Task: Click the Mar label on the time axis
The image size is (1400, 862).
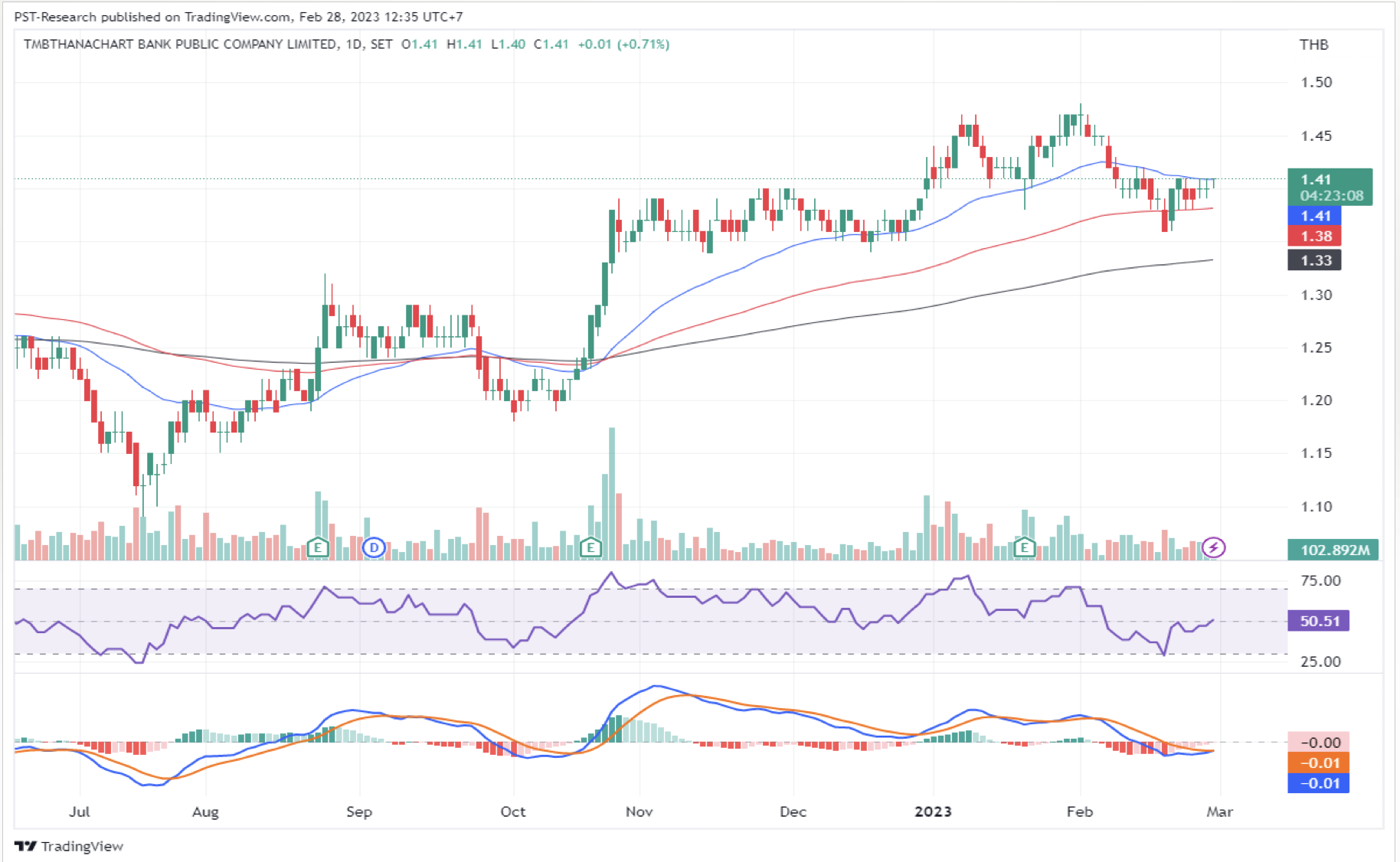Action: click(1220, 811)
